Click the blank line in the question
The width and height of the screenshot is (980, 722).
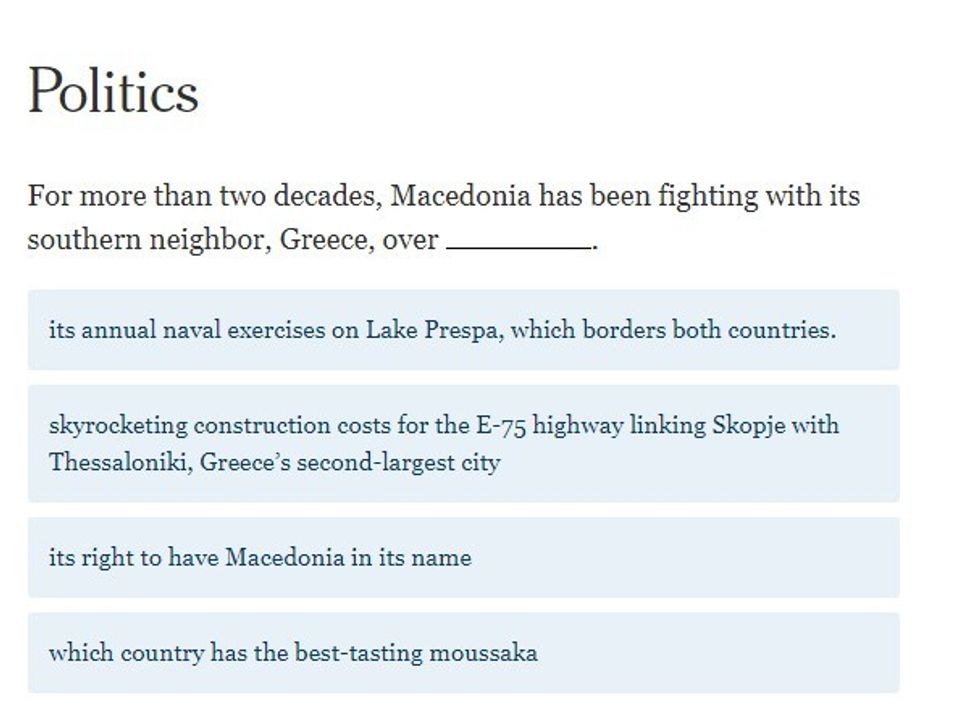(x=518, y=243)
